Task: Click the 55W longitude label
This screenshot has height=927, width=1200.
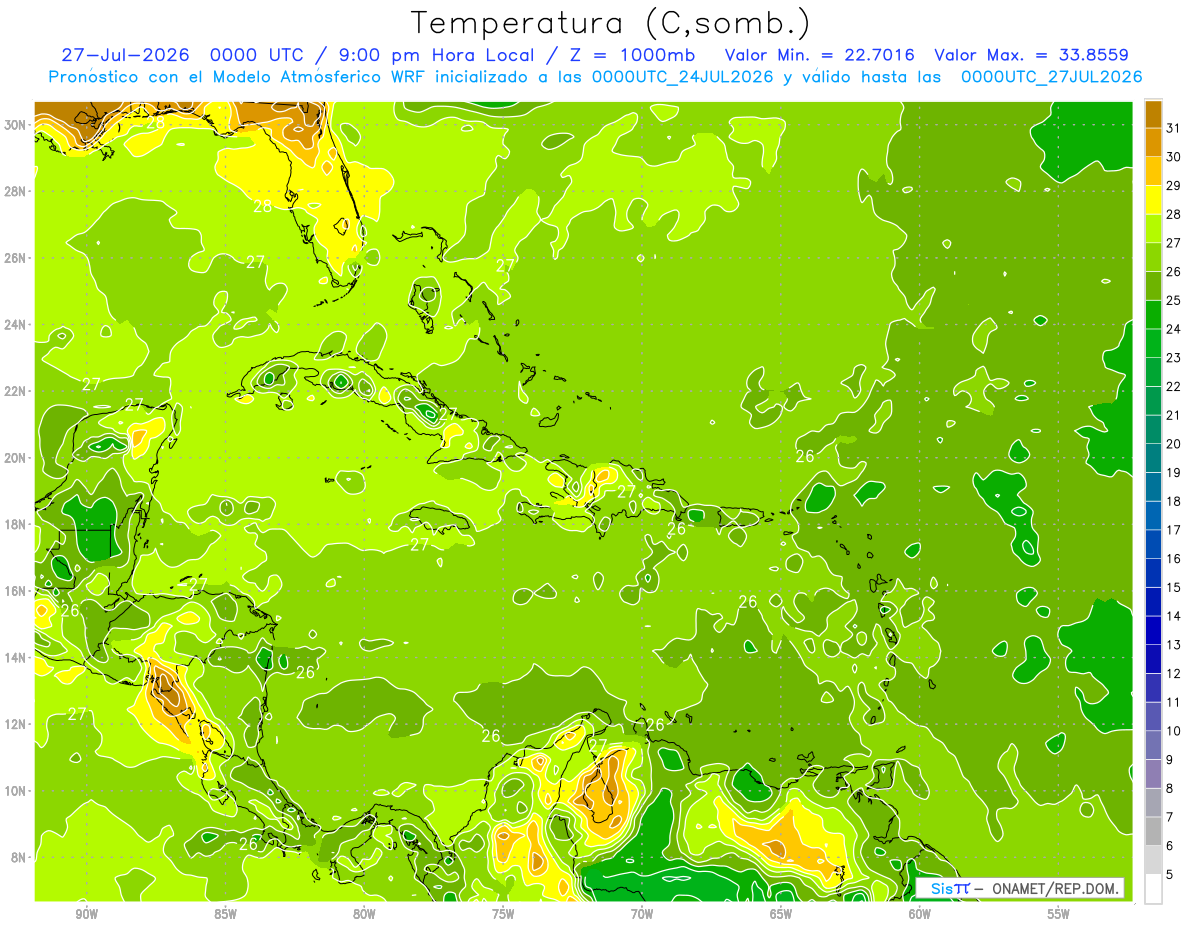Action: [1058, 915]
